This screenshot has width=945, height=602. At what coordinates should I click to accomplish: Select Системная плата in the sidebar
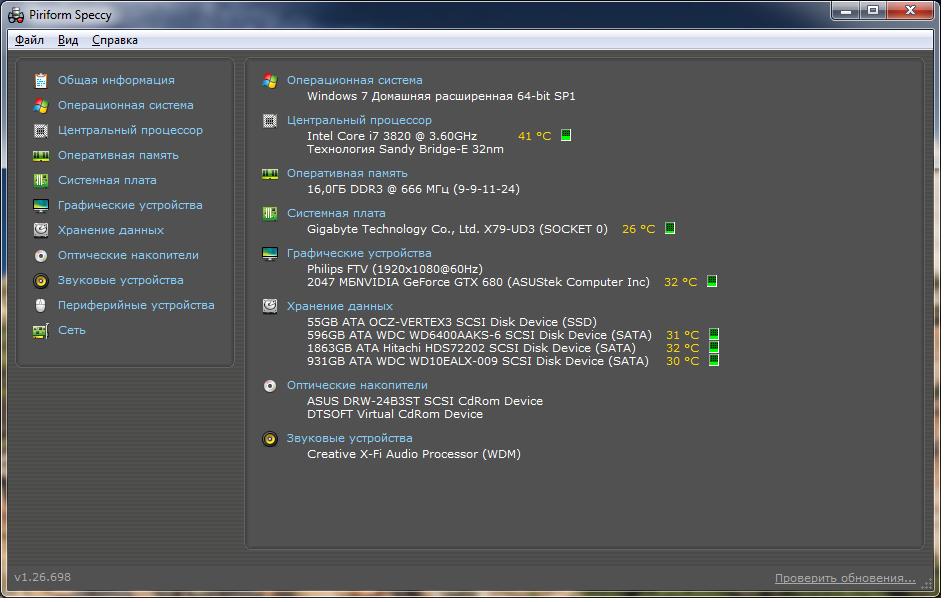pyautogui.click(x=107, y=180)
